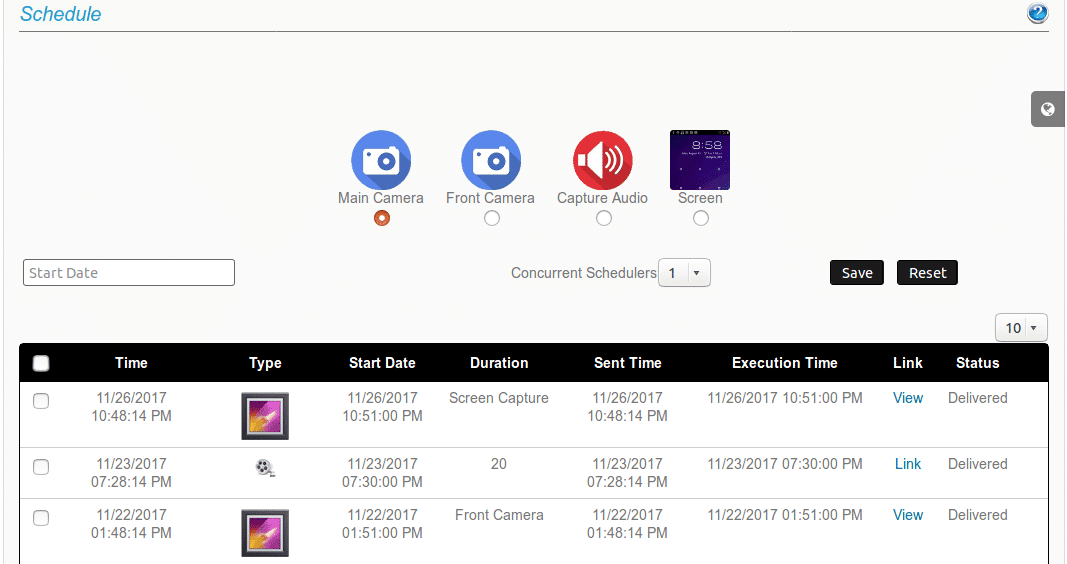Viewport: 1067px width, 564px height.
Task: Select the Screen radio button
Action: [701, 218]
